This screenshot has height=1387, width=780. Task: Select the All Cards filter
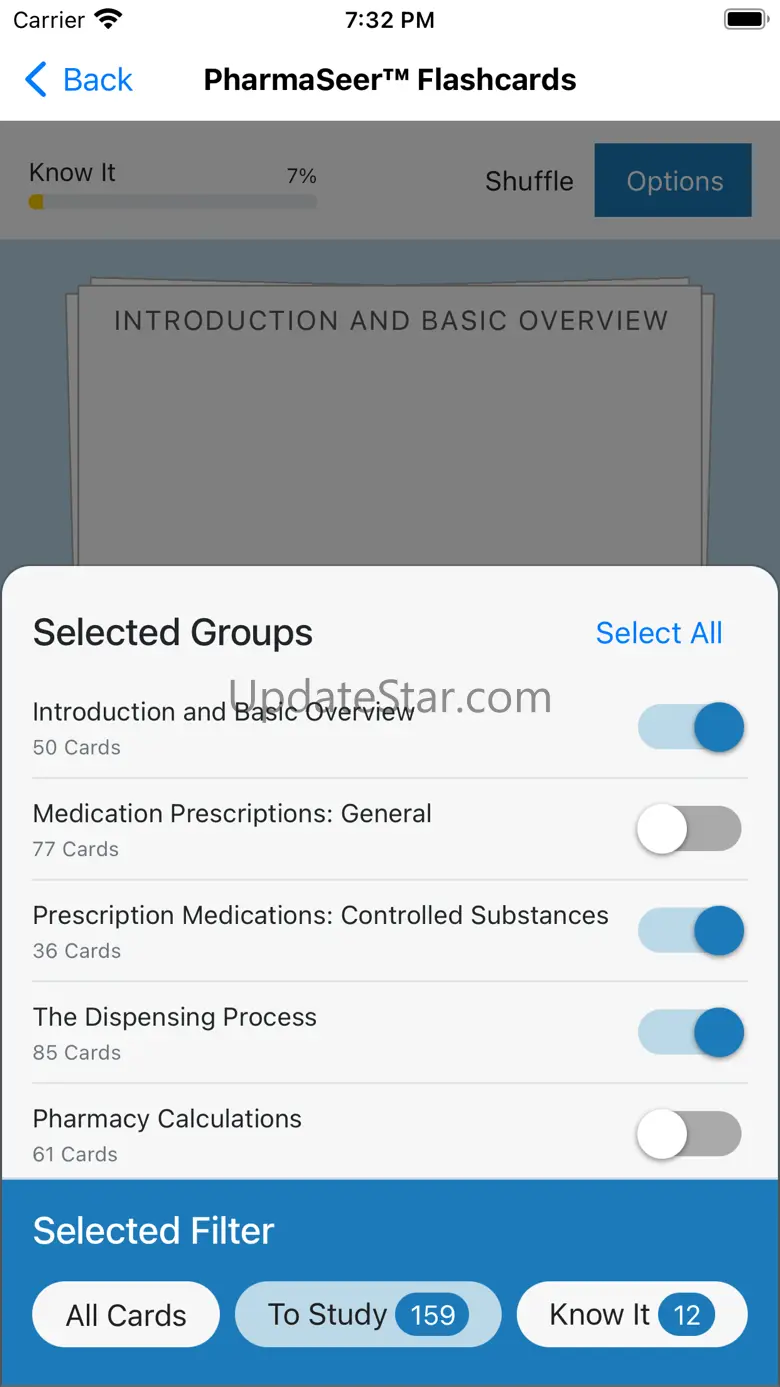126,1315
